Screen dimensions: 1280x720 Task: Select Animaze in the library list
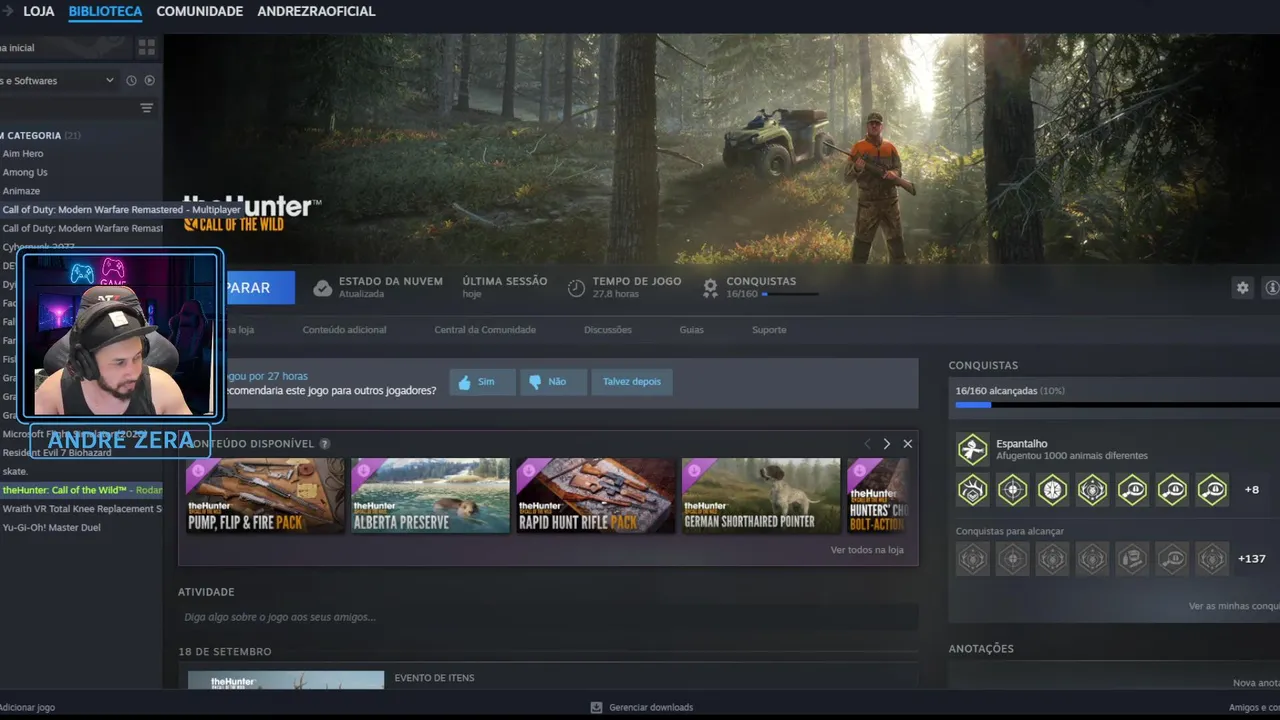[x=21, y=191]
